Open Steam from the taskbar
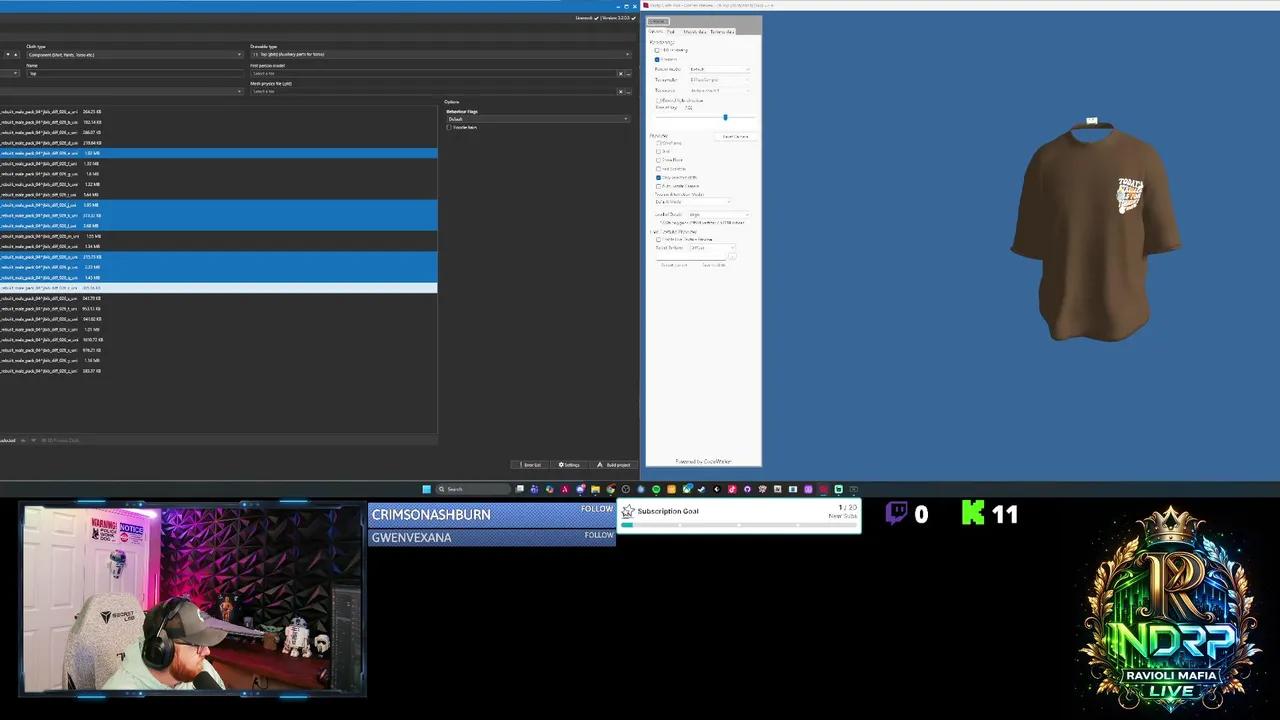The width and height of the screenshot is (1280, 720). pyautogui.click(x=702, y=489)
